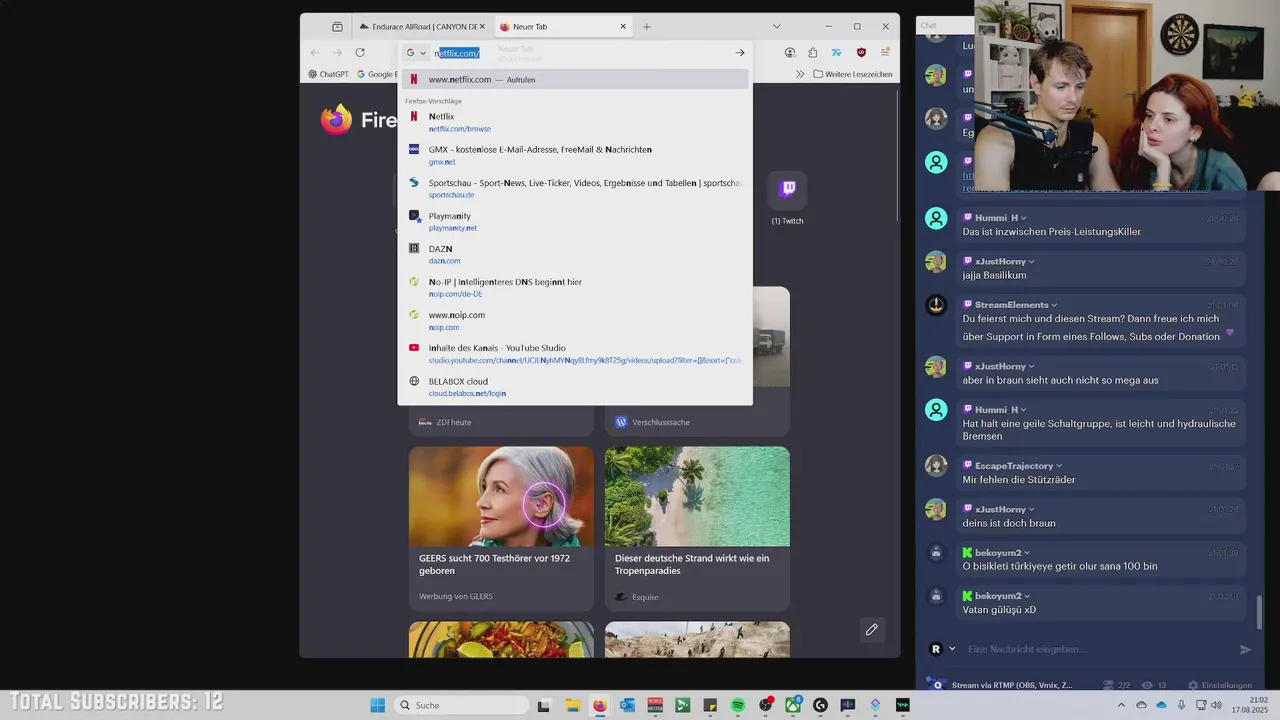Open ChatGPT bookmark in bookmarks bar
1280x720 pixels.
click(328, 74)
